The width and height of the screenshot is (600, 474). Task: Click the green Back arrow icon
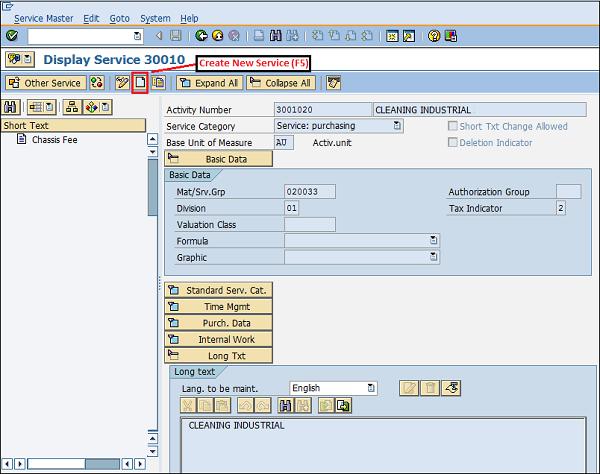click(203, 36)
